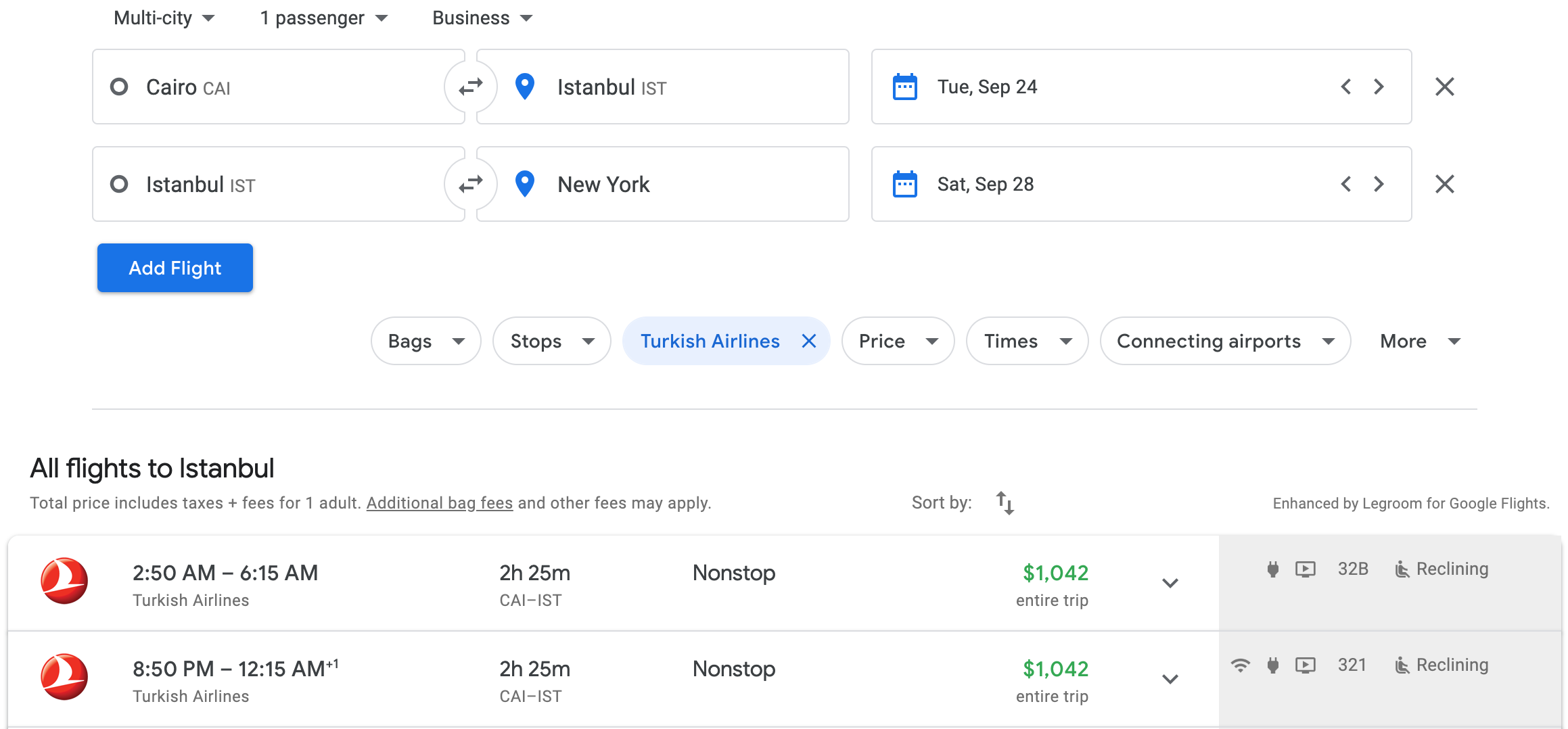
Task: Click Wi-Fi icon on 8:50 PM flight
Action: (1240, 665)
